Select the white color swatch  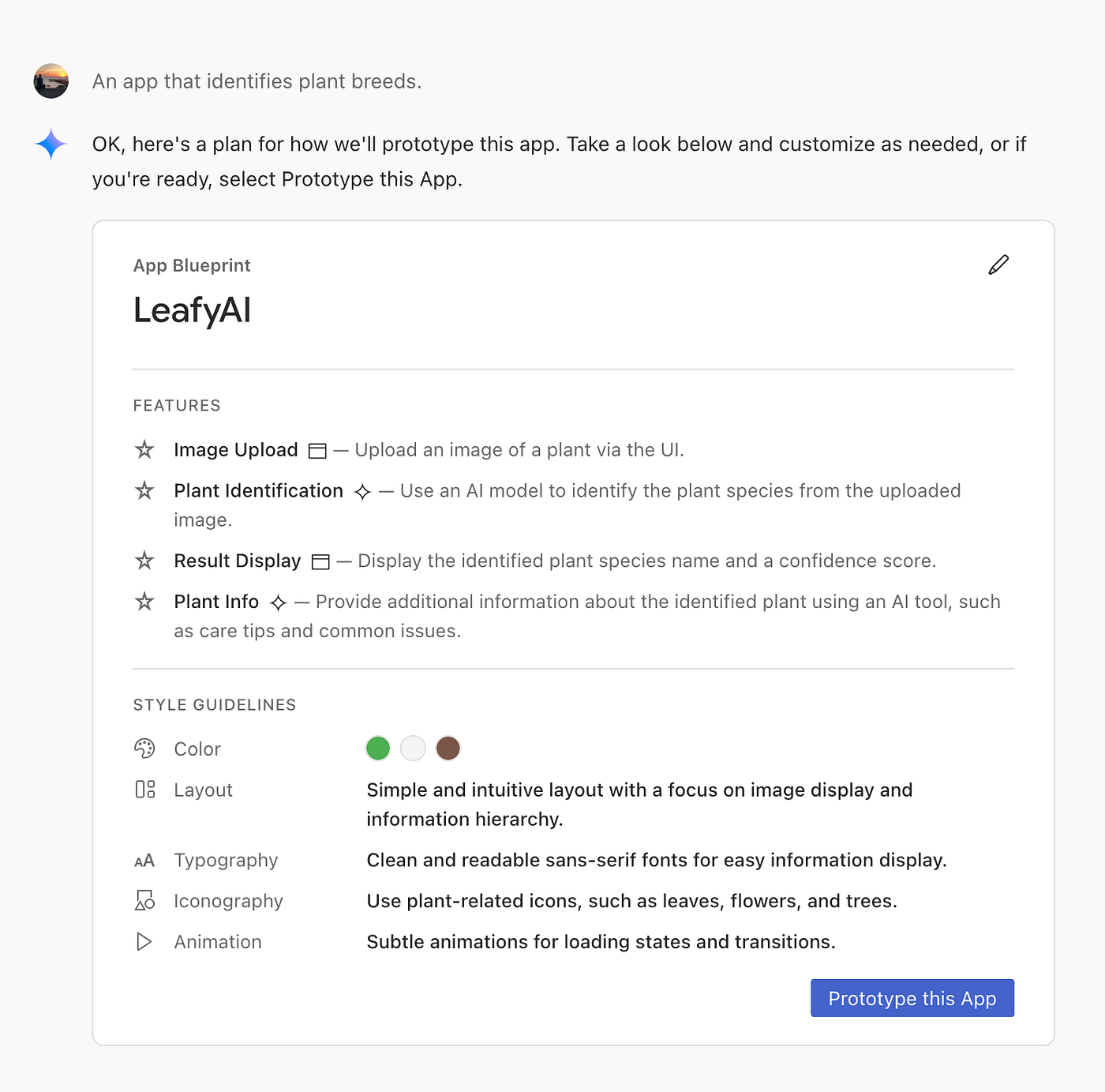(x=413, y=749)
